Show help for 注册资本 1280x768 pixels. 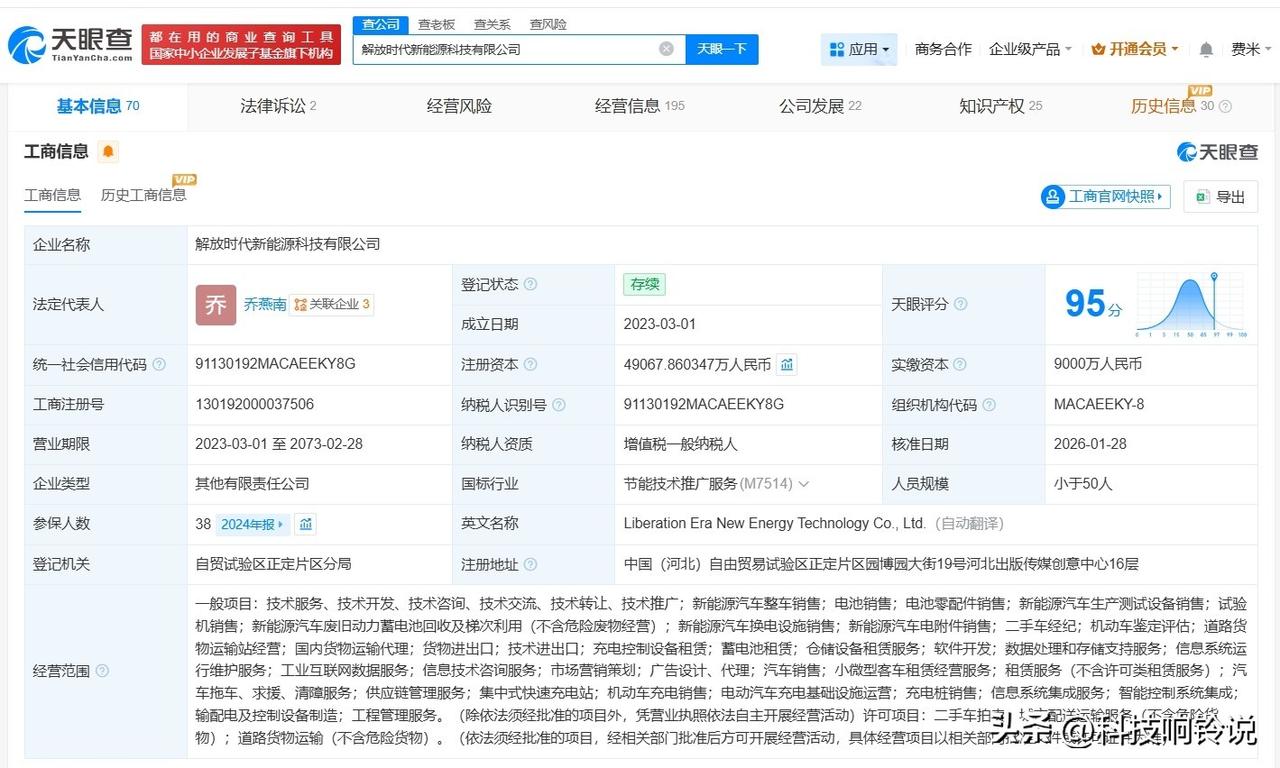530,365
